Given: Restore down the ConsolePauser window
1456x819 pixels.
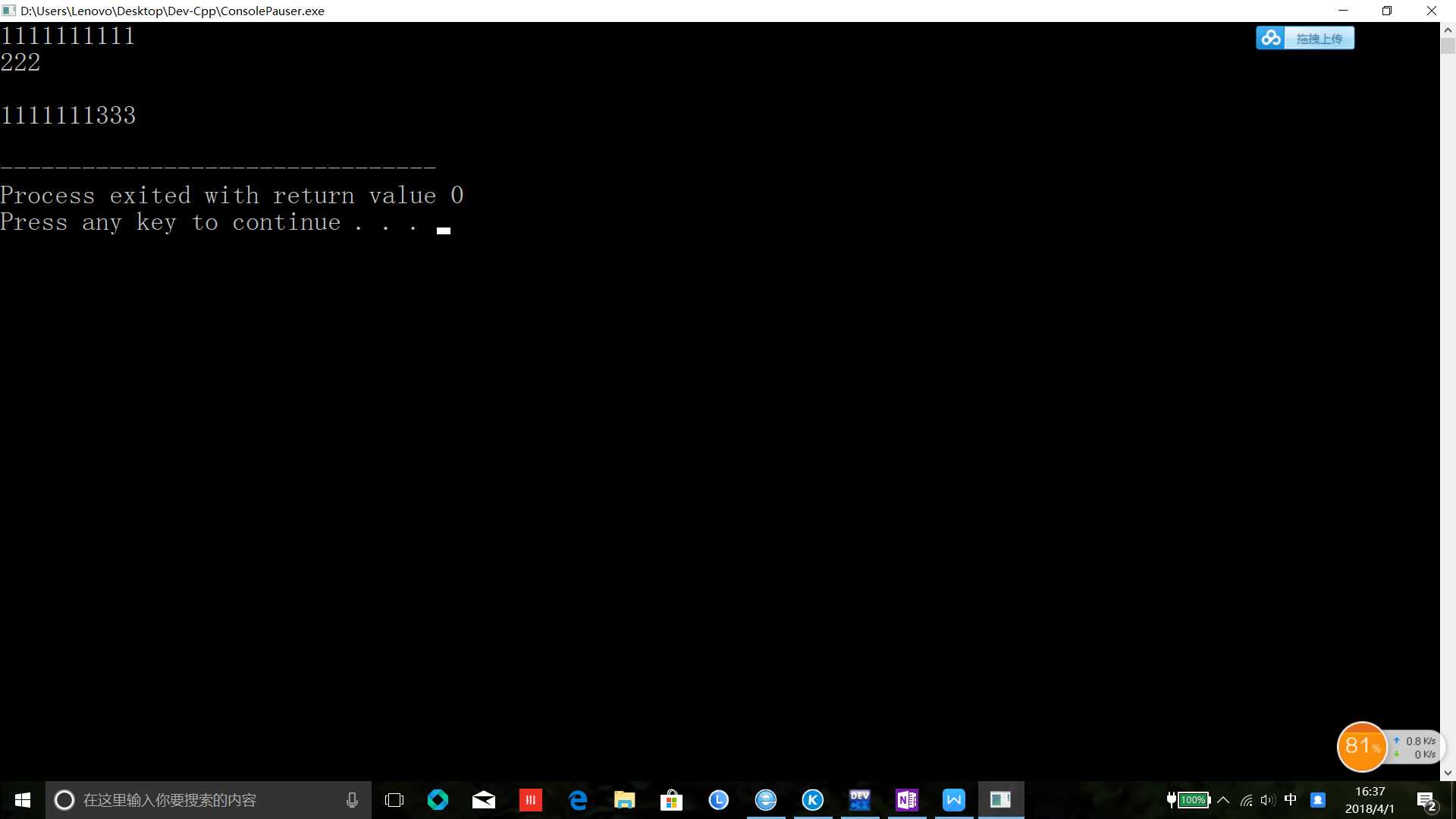Looking at the screenshot, I should (x=1387, y=11).
